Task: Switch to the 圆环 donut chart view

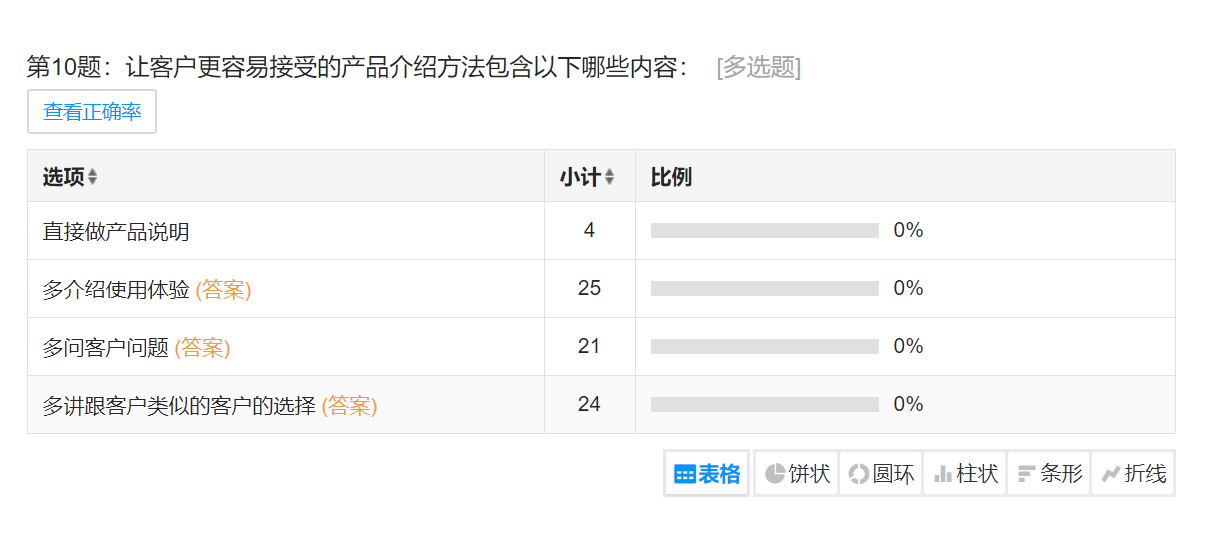Action: pos(881,473)
